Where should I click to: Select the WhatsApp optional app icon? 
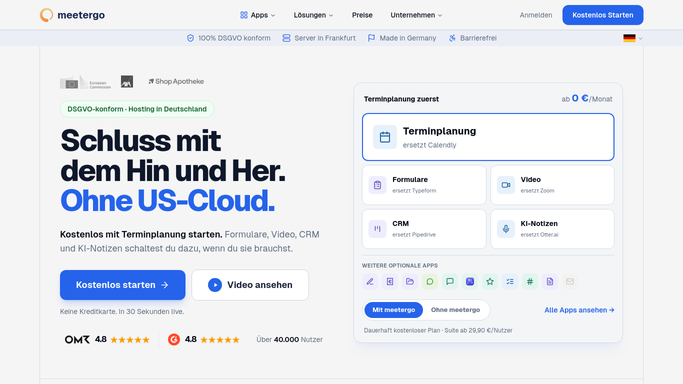click(x=430, y=282)
